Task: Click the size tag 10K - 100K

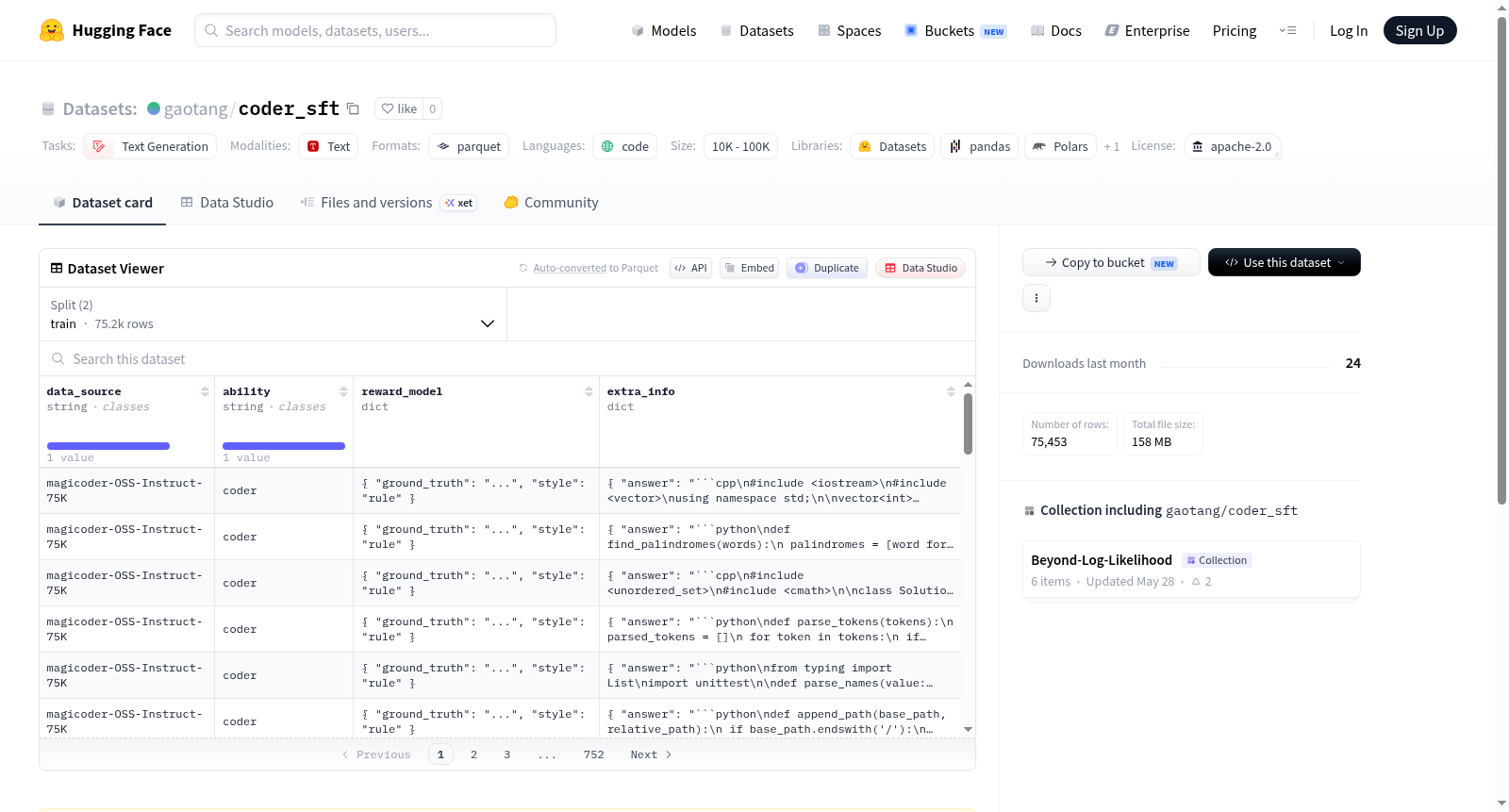Action: click(x=740, y=146)
